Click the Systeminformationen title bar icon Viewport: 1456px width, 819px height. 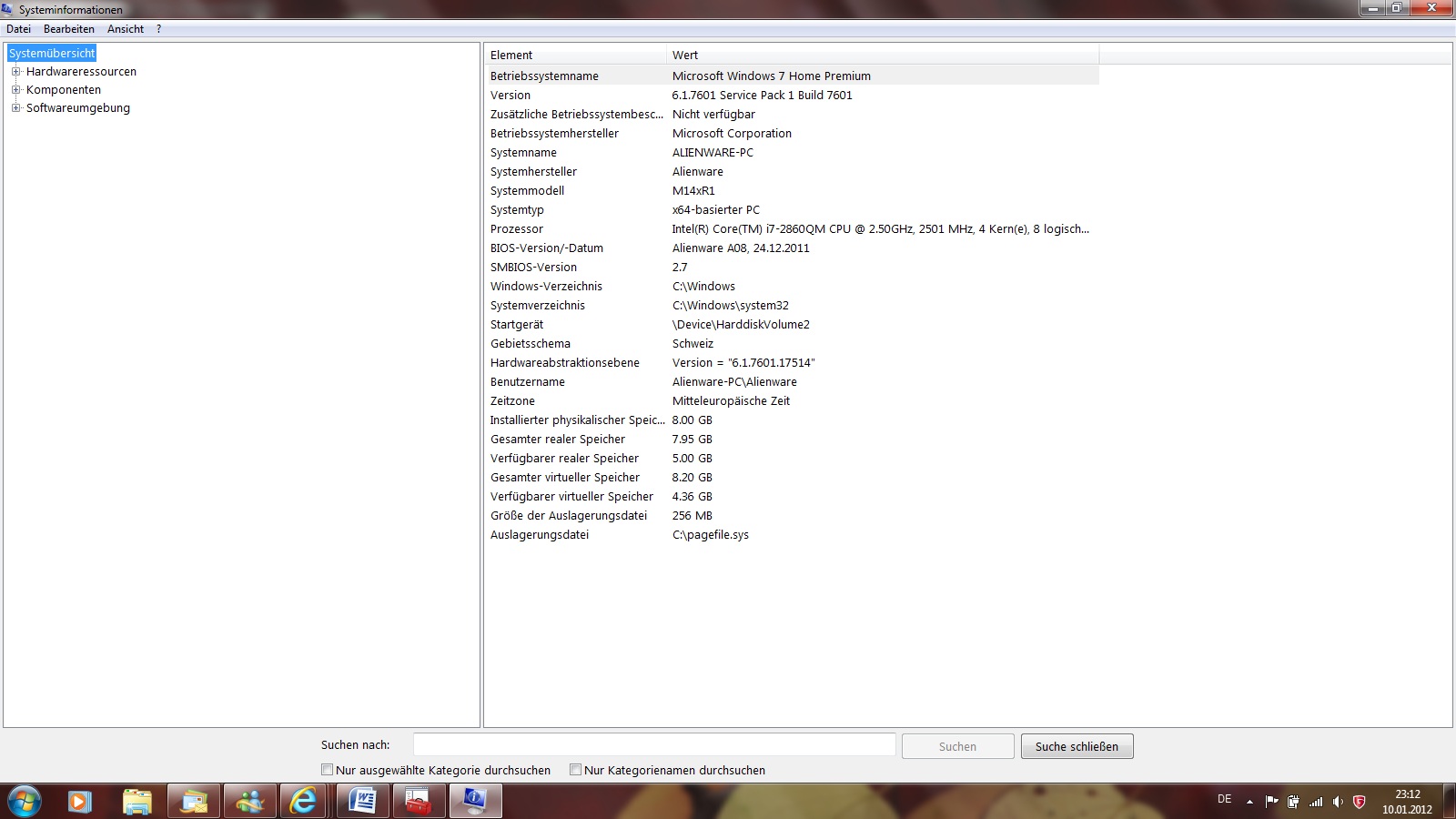point(8,9)
